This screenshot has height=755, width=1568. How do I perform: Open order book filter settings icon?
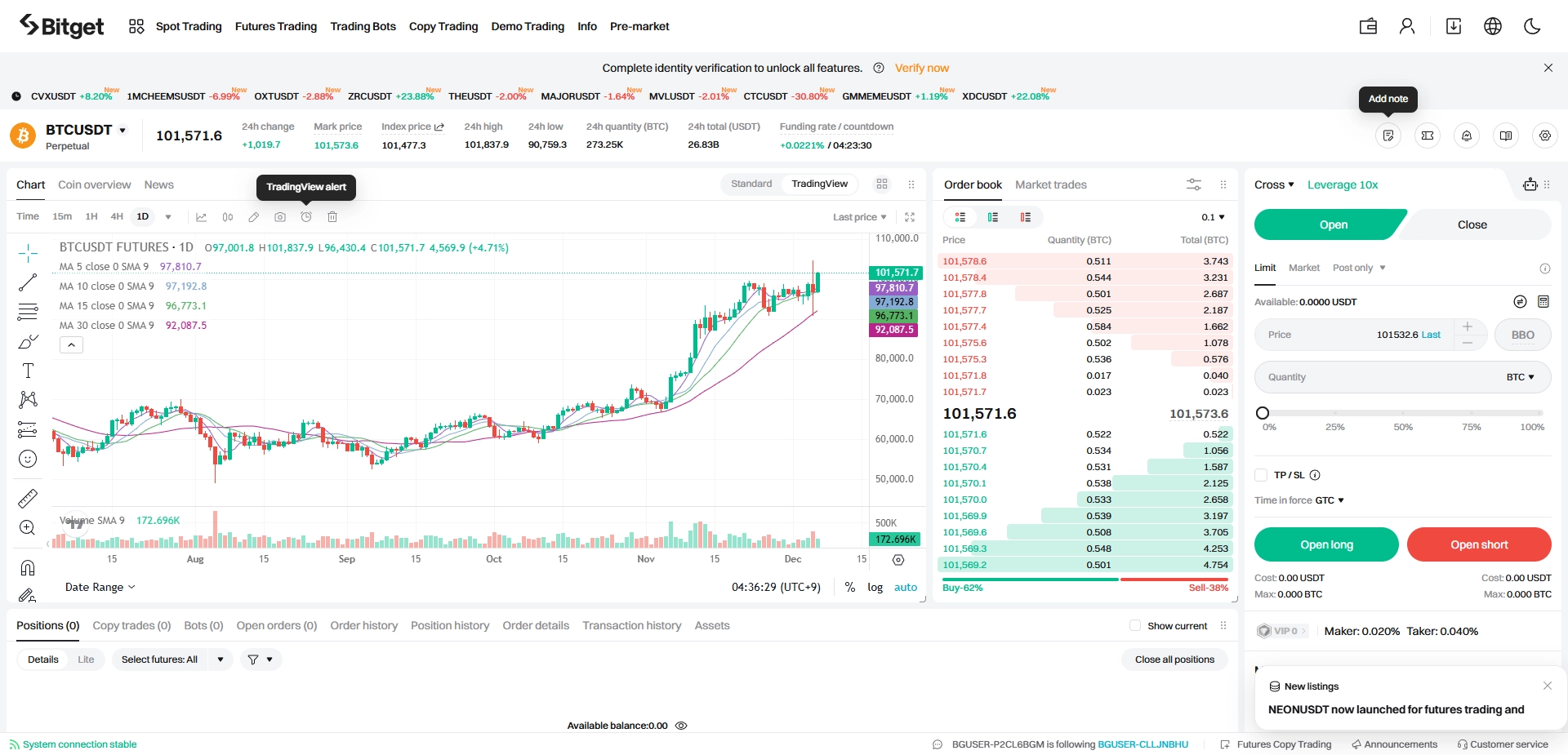click(1194, 184)
